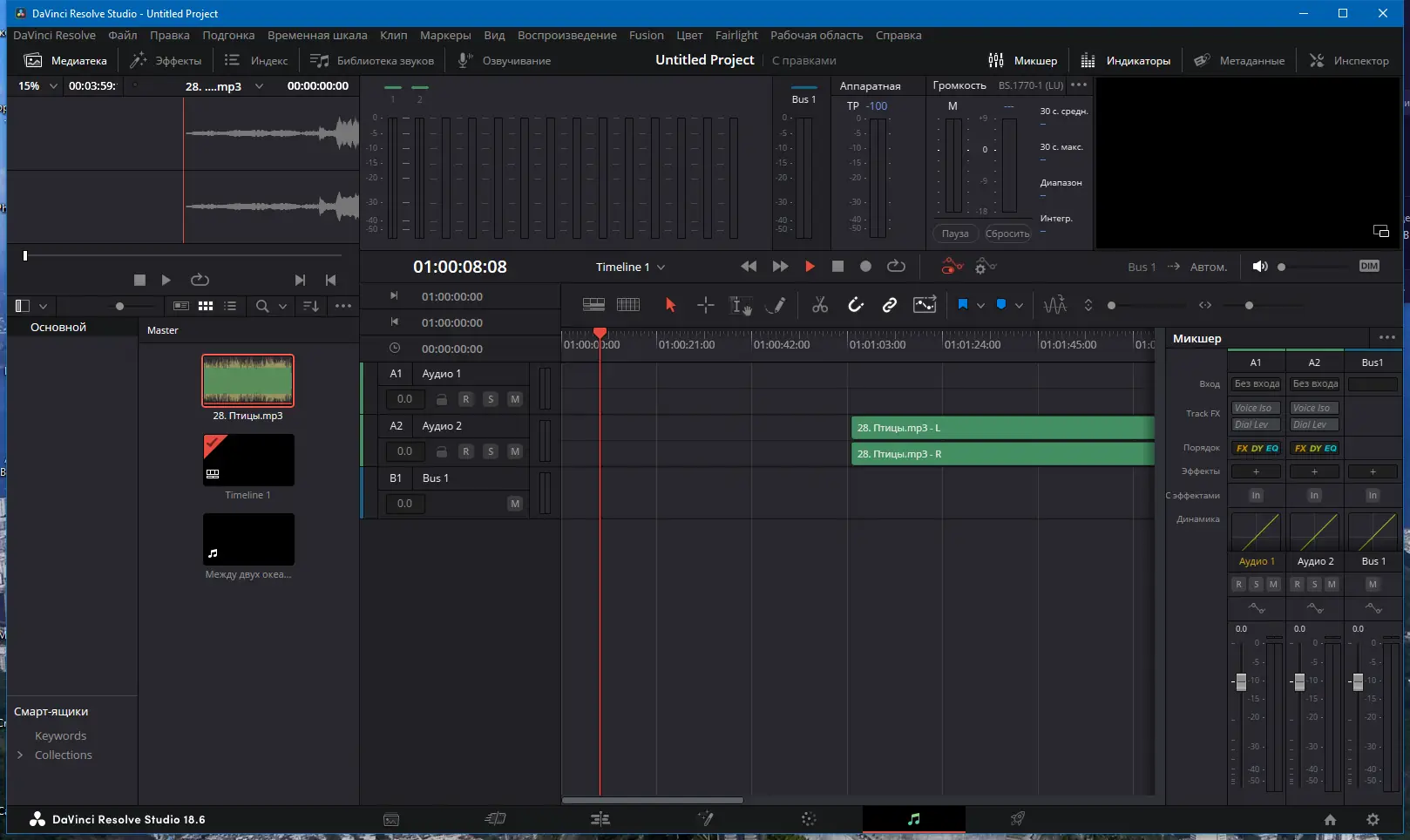Viewport: 1410px width, 840px height.
Task: Toggle the link clips chain icon
Action: (x=889, y=305)
